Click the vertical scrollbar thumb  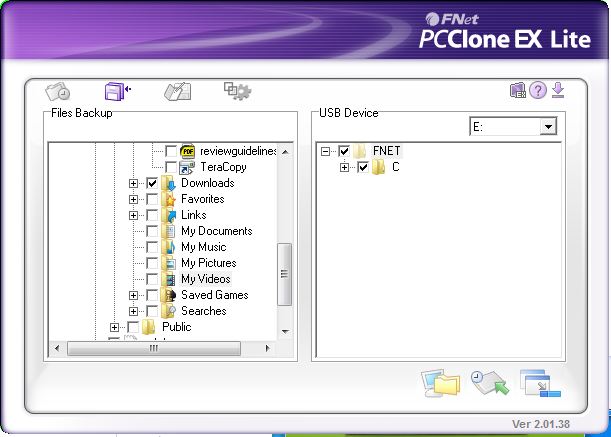pyautogui.click(x=284, y=274)
